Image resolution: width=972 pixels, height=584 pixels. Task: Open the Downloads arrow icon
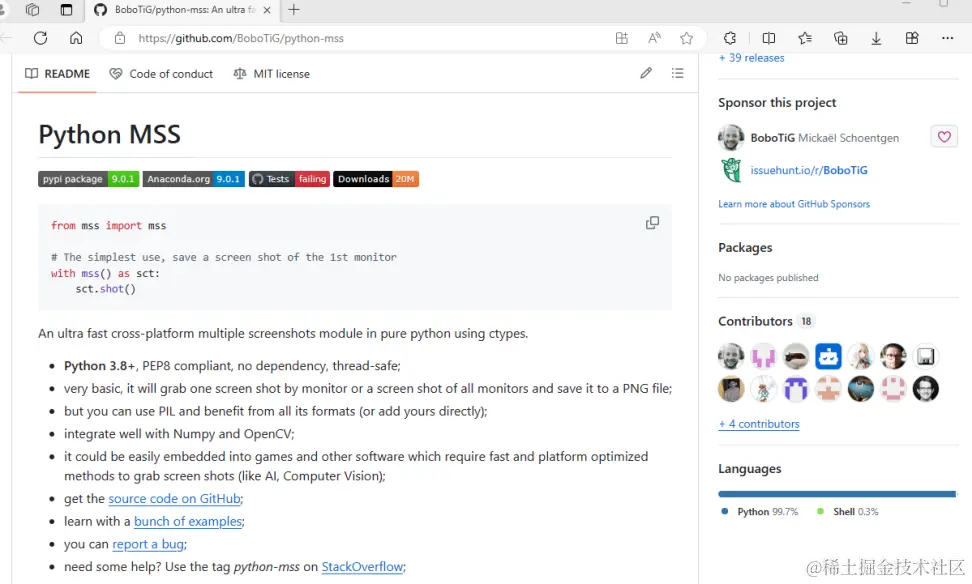pos(876,38)
